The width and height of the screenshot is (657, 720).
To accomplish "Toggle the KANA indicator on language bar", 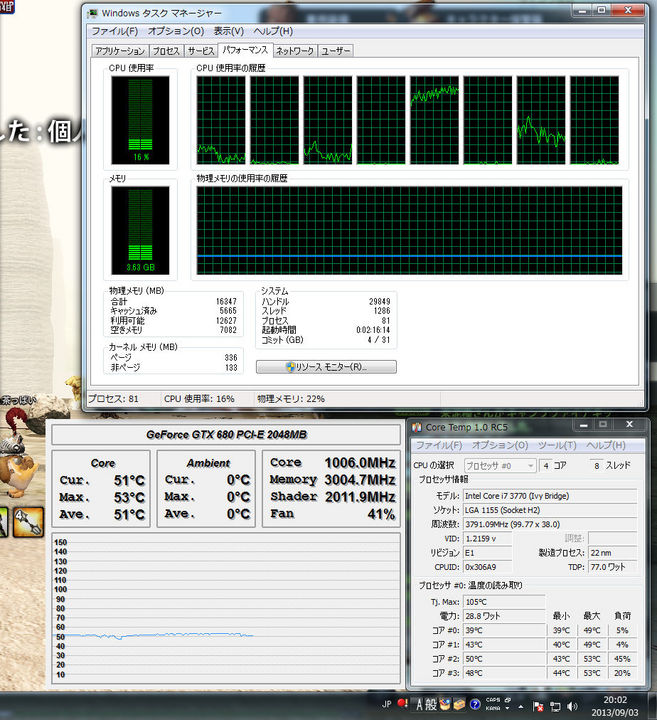I will point(493,708).
